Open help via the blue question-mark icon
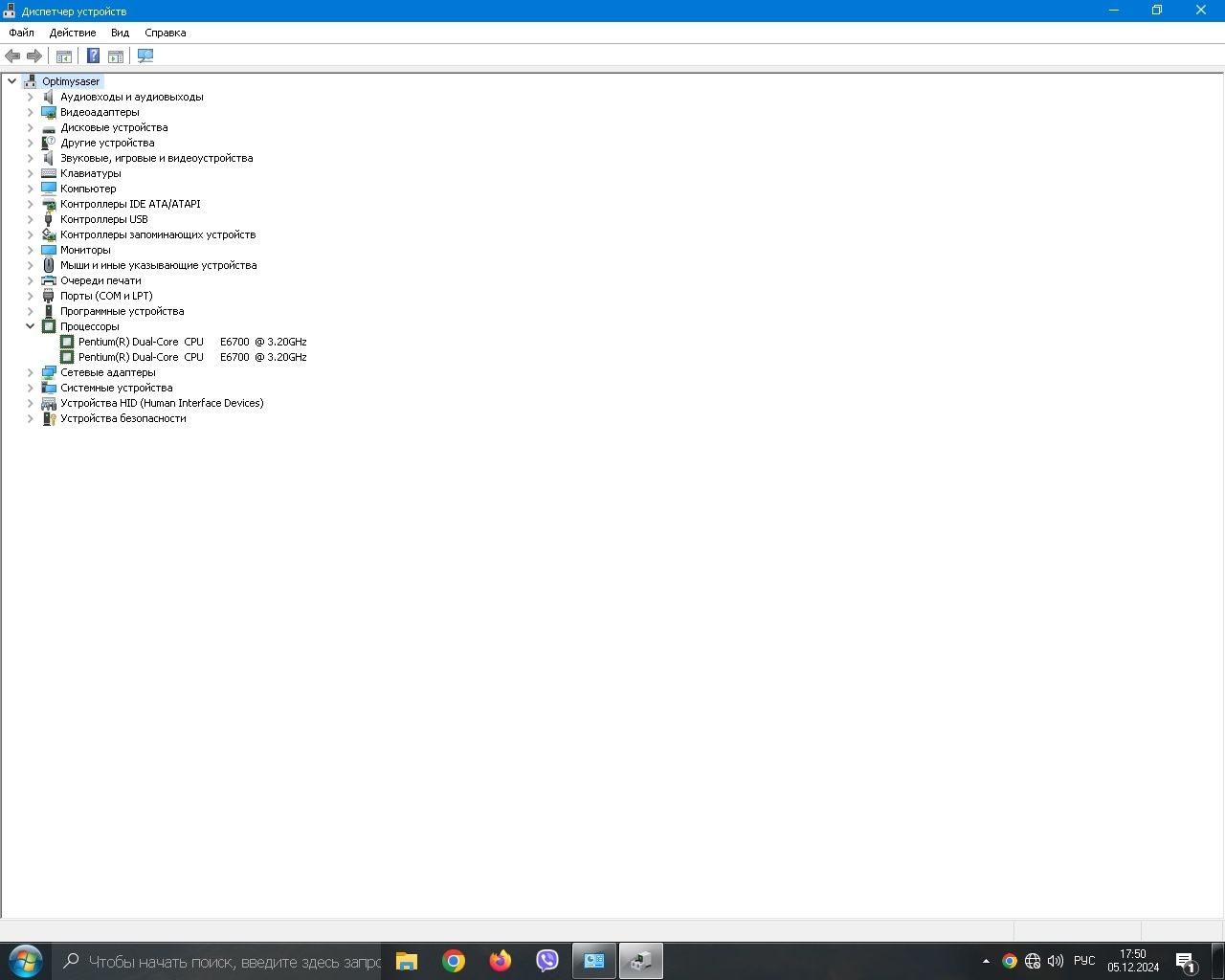This screenshot has width=1225, height=980. 93,56
